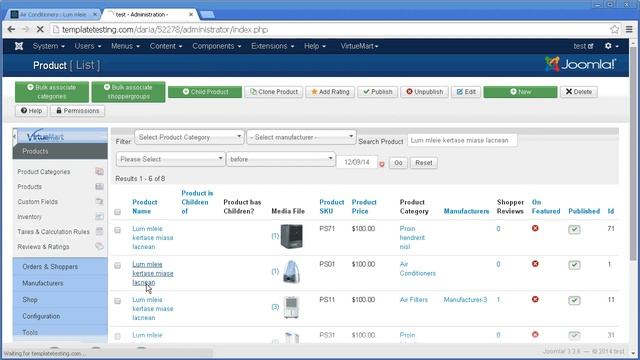This screenshot has width=640, height=360.
Task: Open the media file thumbnail for PS71
Action: point(291,236)
